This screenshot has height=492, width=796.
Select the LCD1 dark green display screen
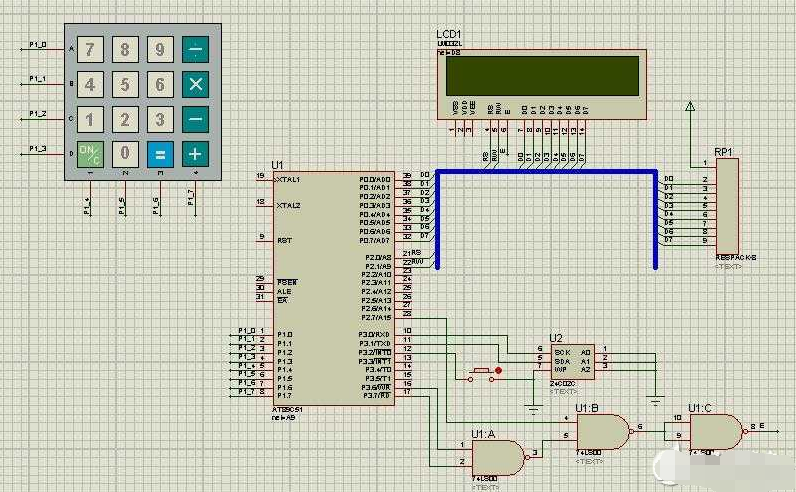coord(543,76)
